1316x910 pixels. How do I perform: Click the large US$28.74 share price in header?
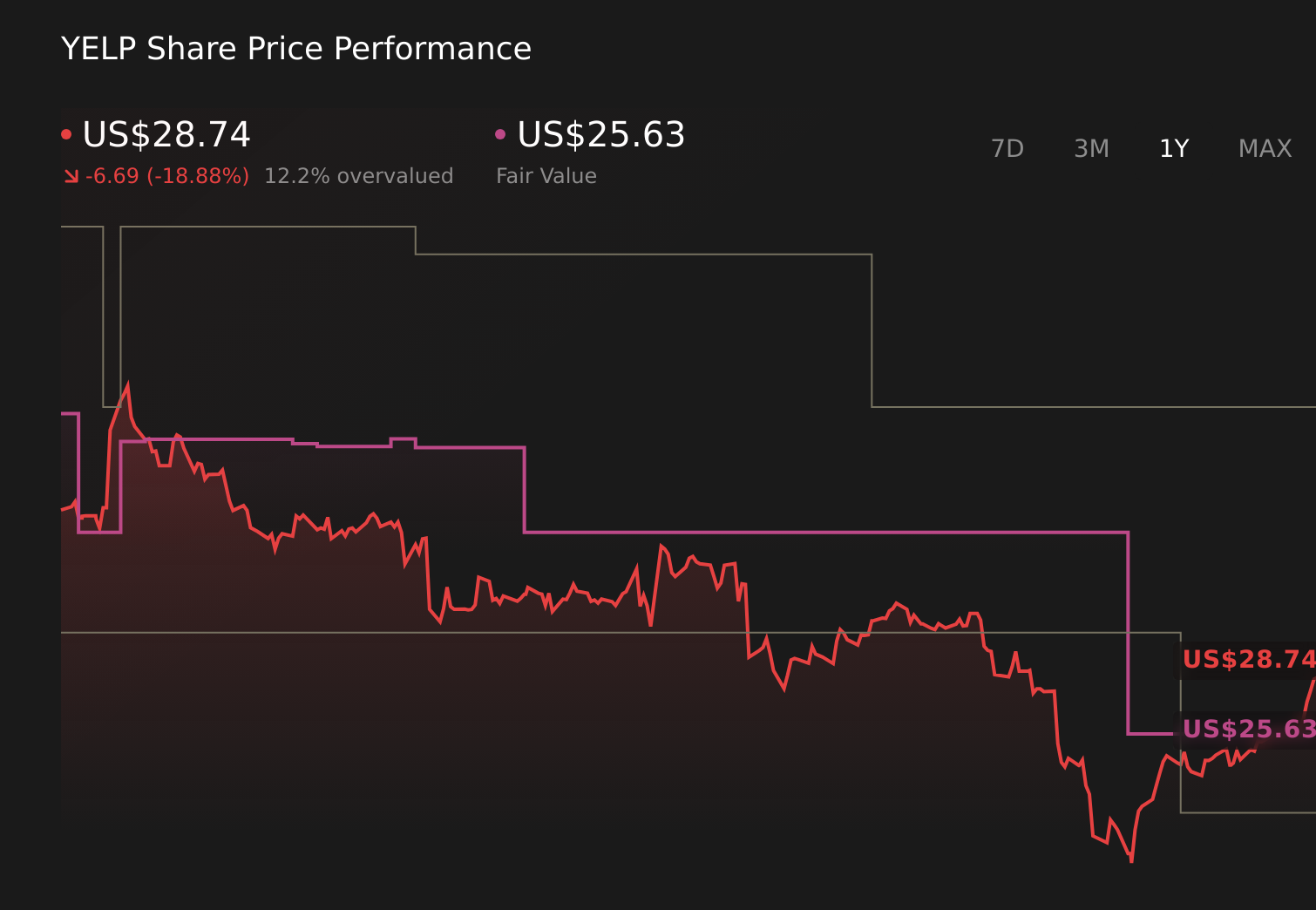click(166, 135)
